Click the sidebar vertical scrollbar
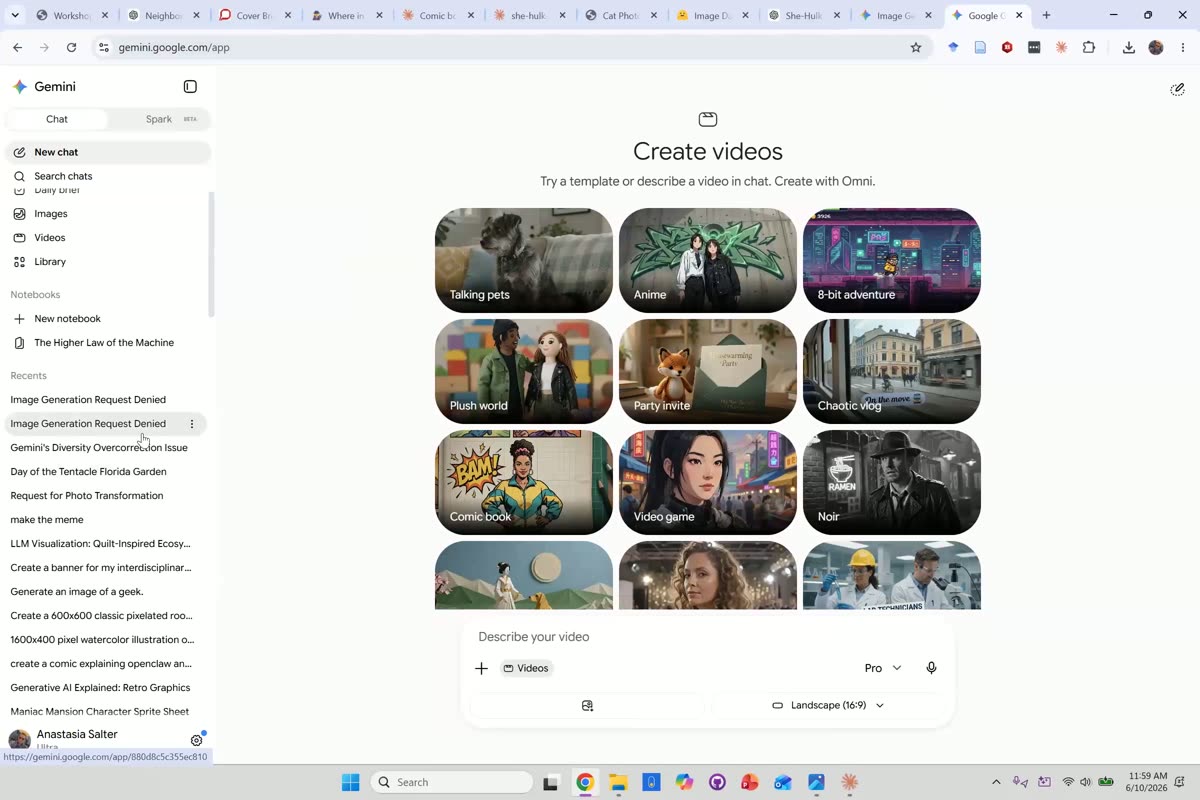 point(211,255)
